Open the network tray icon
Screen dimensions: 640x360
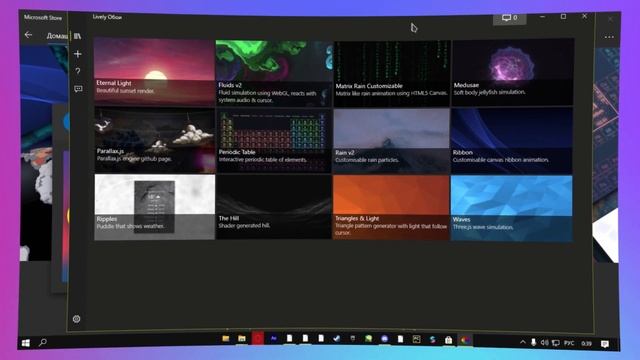click(x=556, y=343)
